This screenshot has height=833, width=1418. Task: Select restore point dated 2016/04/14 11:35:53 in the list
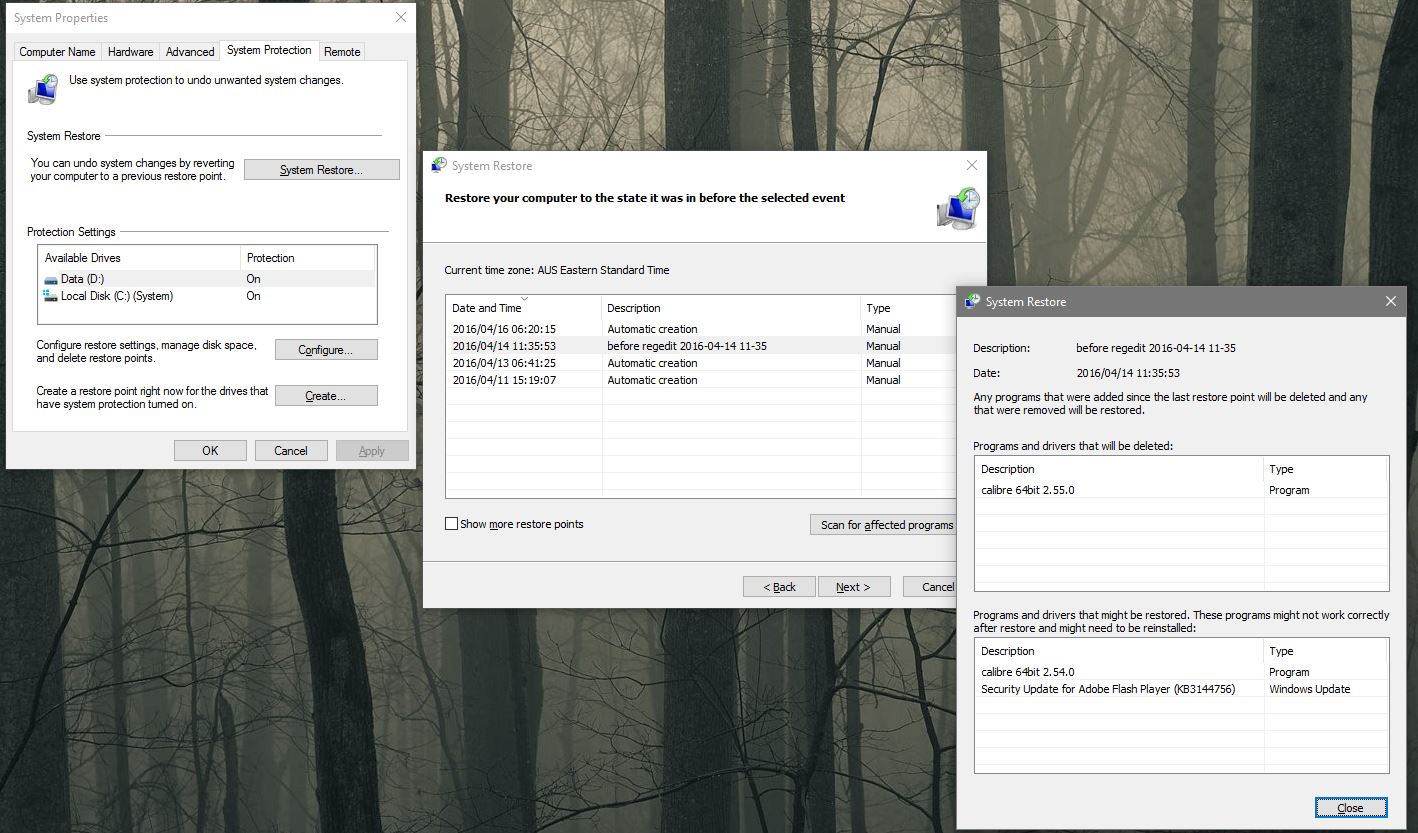point(703,346)
